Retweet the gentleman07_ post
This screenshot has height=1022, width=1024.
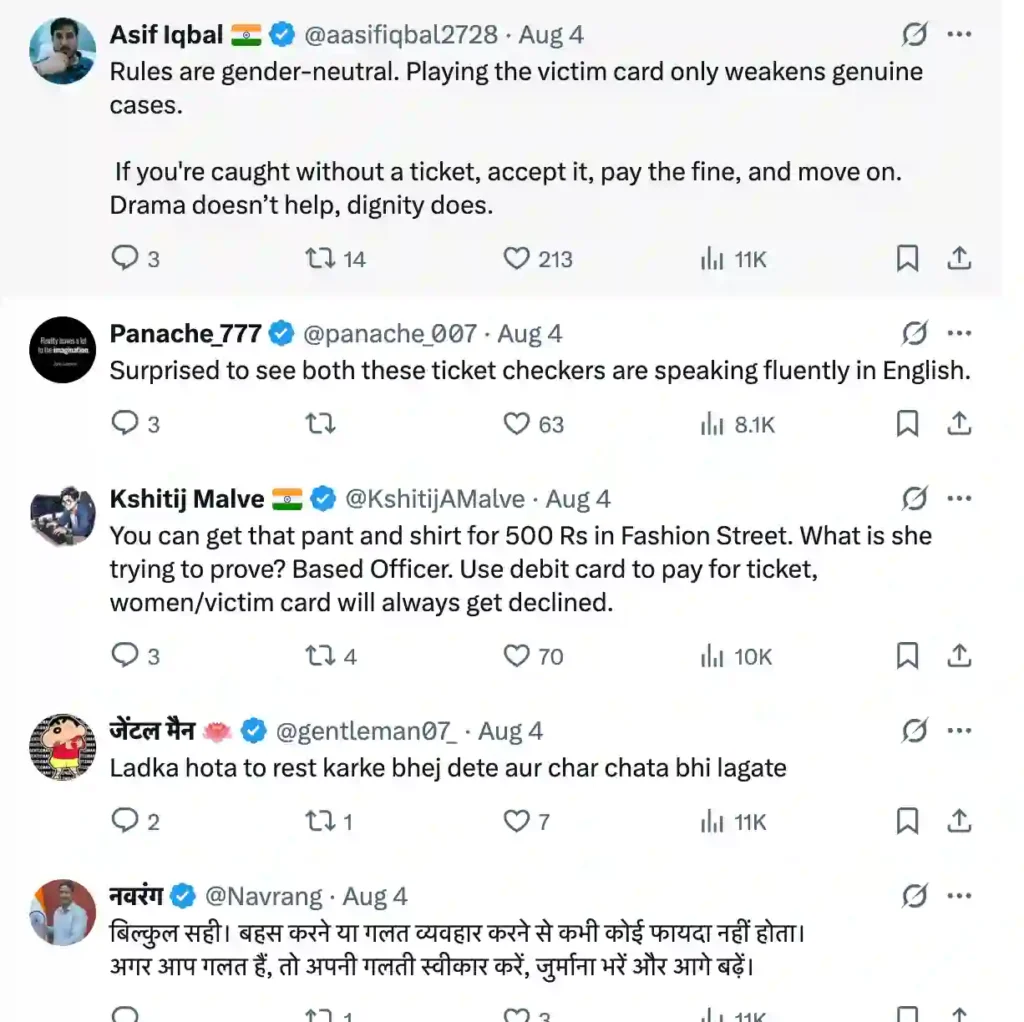click(x=320, y=822)
